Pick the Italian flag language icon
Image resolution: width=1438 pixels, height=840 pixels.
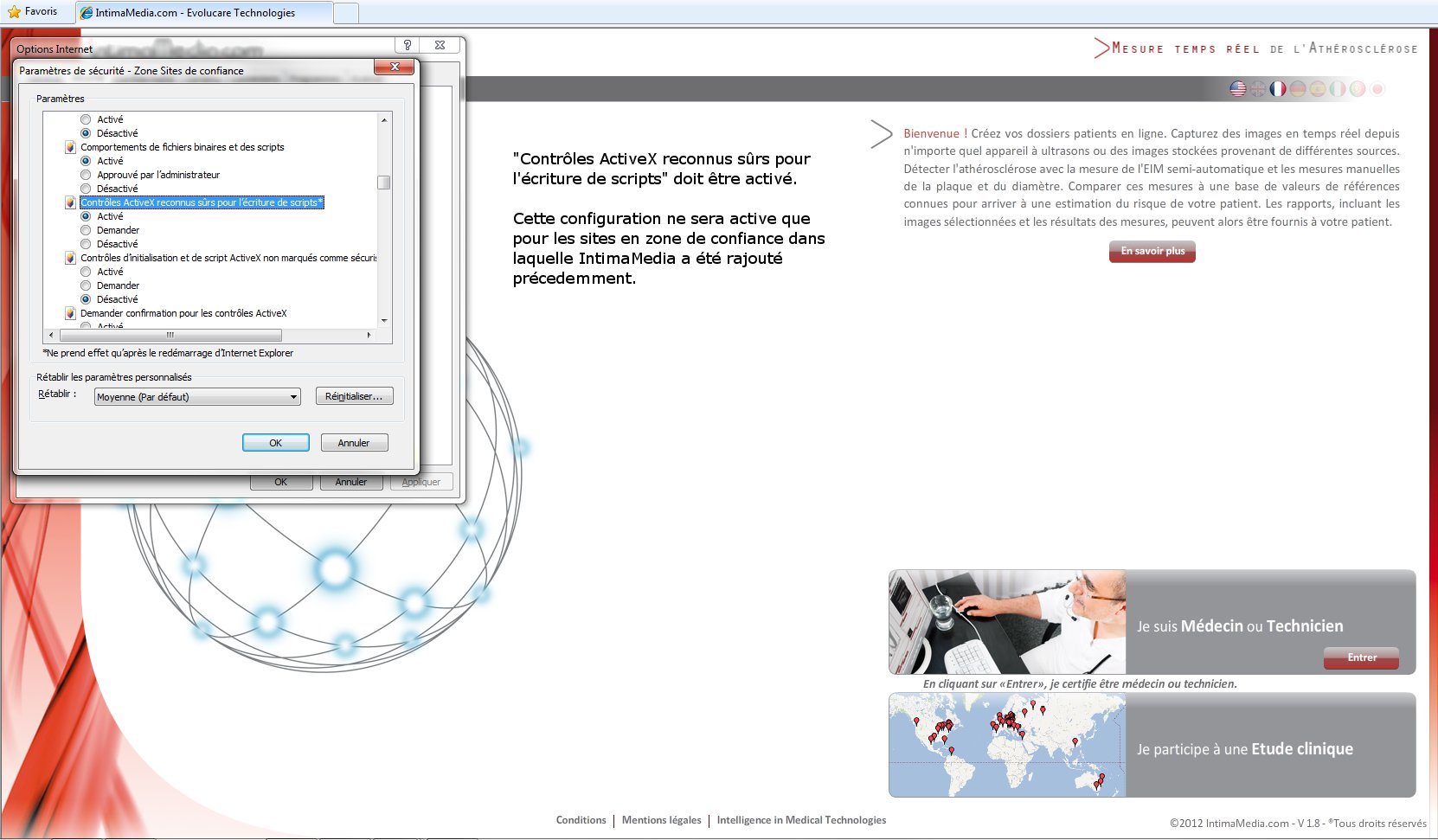pyautogui.click(x=1338, y=88)
